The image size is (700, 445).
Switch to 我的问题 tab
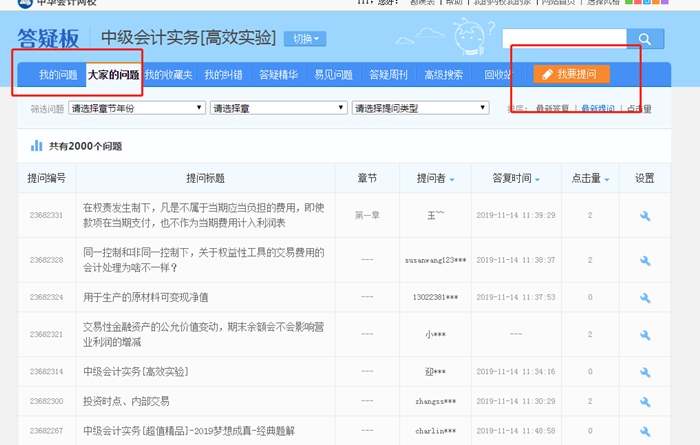[58, 75]
